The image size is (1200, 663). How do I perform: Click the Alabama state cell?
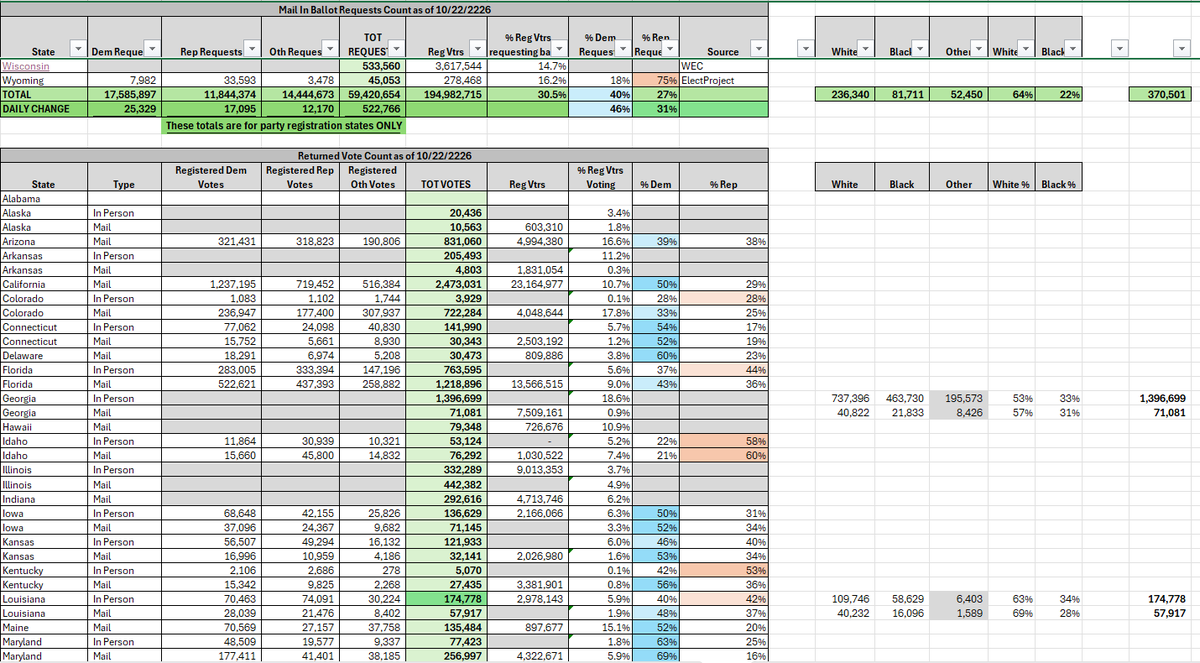click(43, 199)
